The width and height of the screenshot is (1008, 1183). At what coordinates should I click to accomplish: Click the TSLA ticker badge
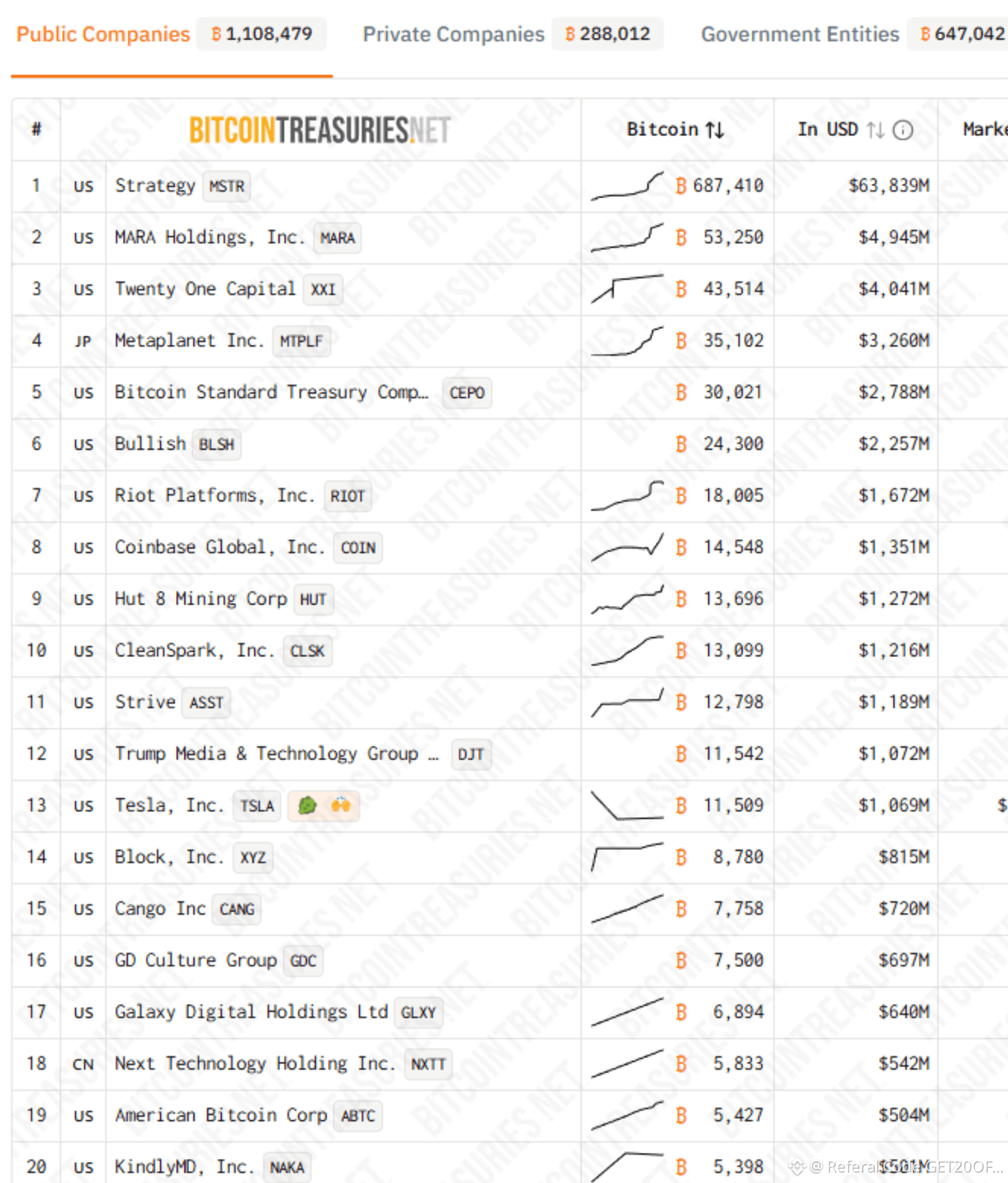257,806
